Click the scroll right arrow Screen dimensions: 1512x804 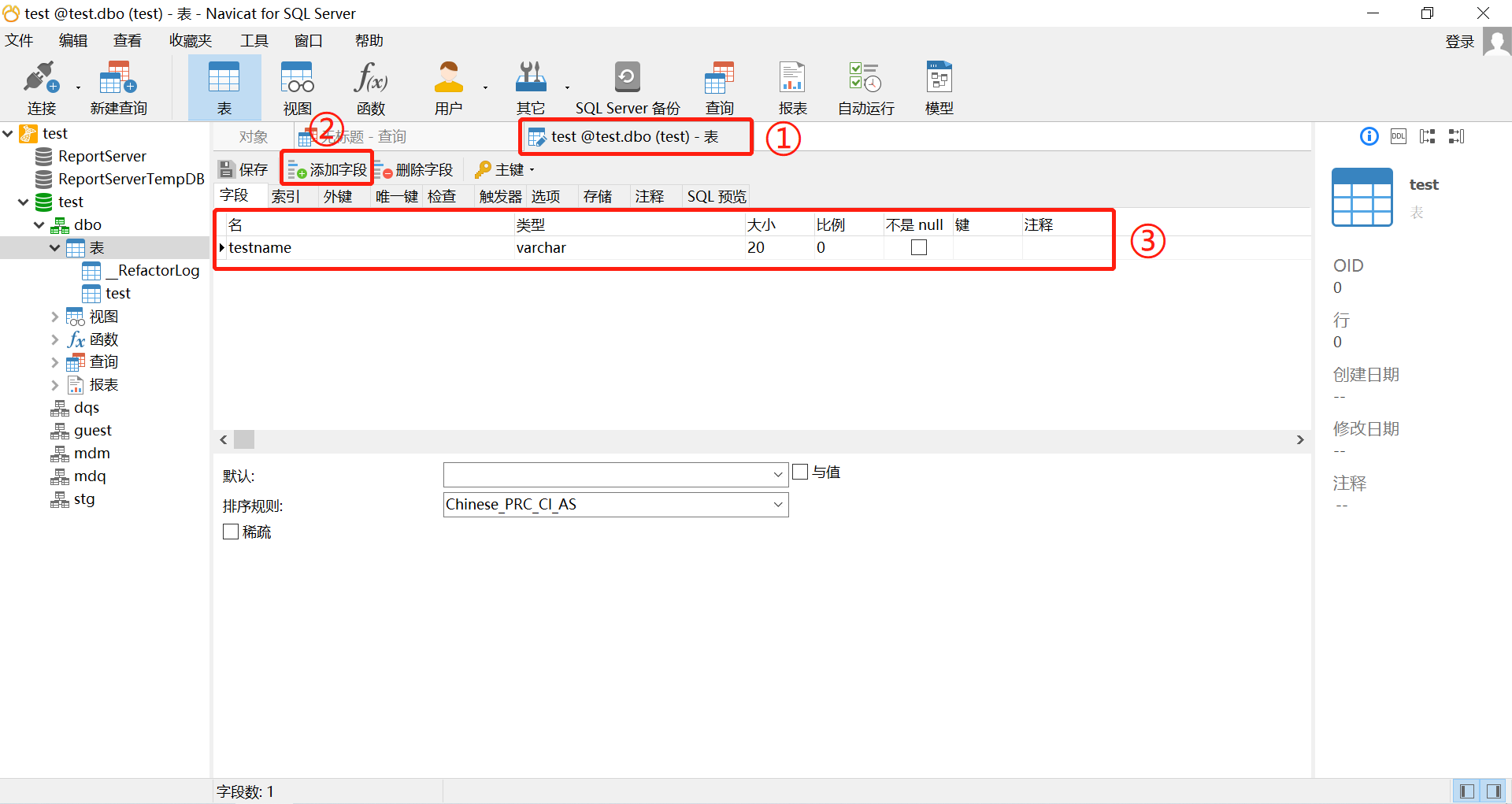[1300, 440]
